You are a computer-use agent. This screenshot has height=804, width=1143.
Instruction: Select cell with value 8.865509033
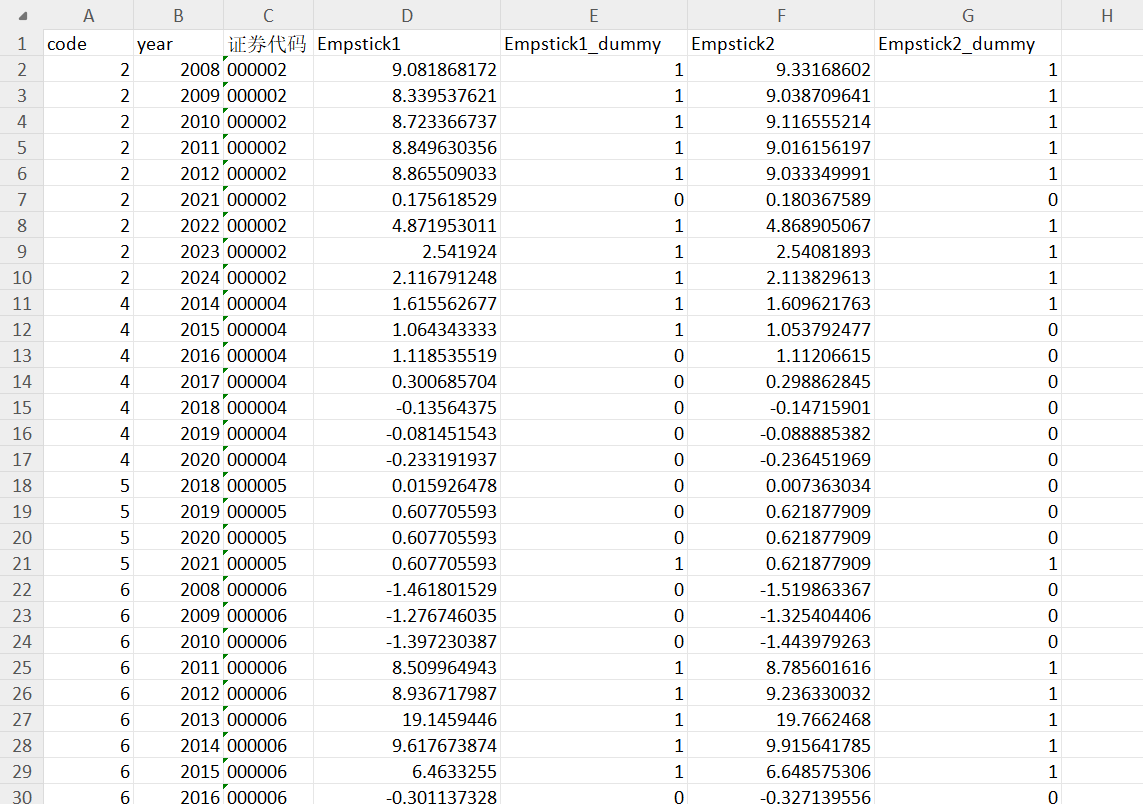407,173
